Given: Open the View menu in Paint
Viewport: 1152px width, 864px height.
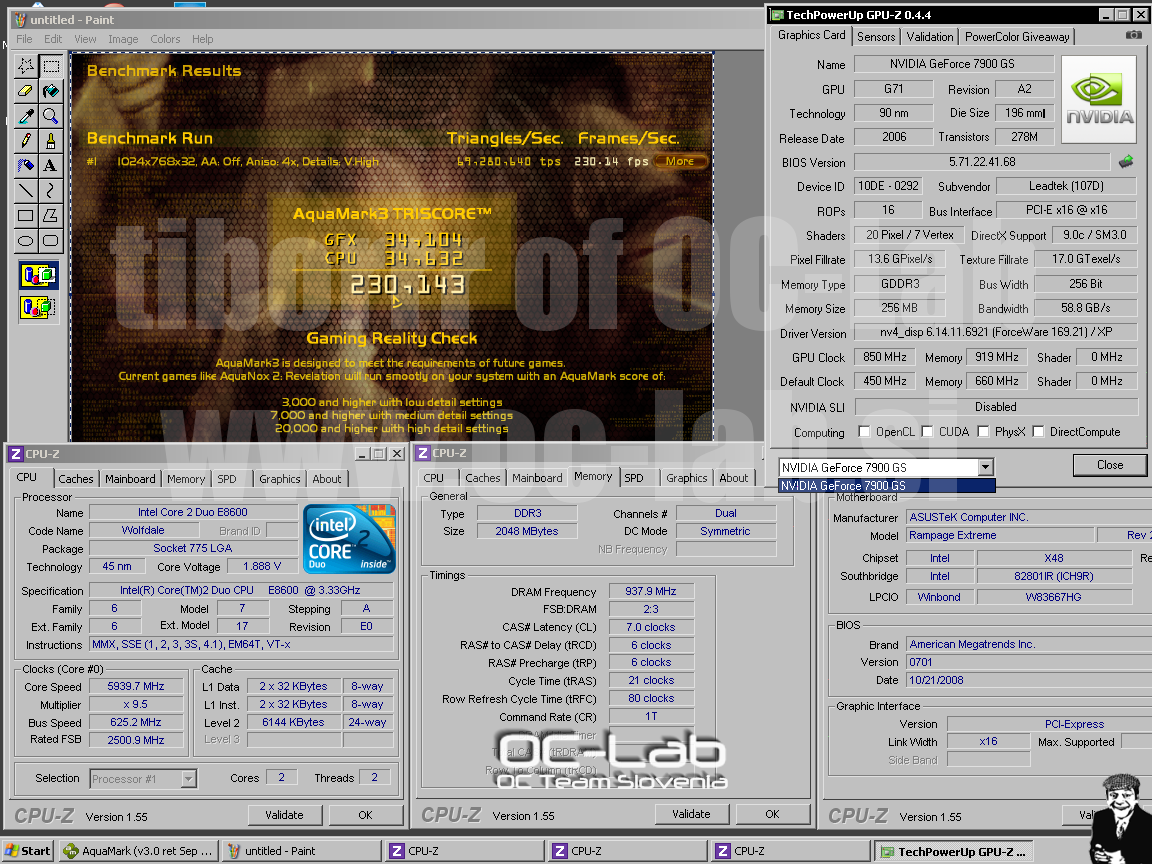Looking at the screenshot, I should 85,39.
